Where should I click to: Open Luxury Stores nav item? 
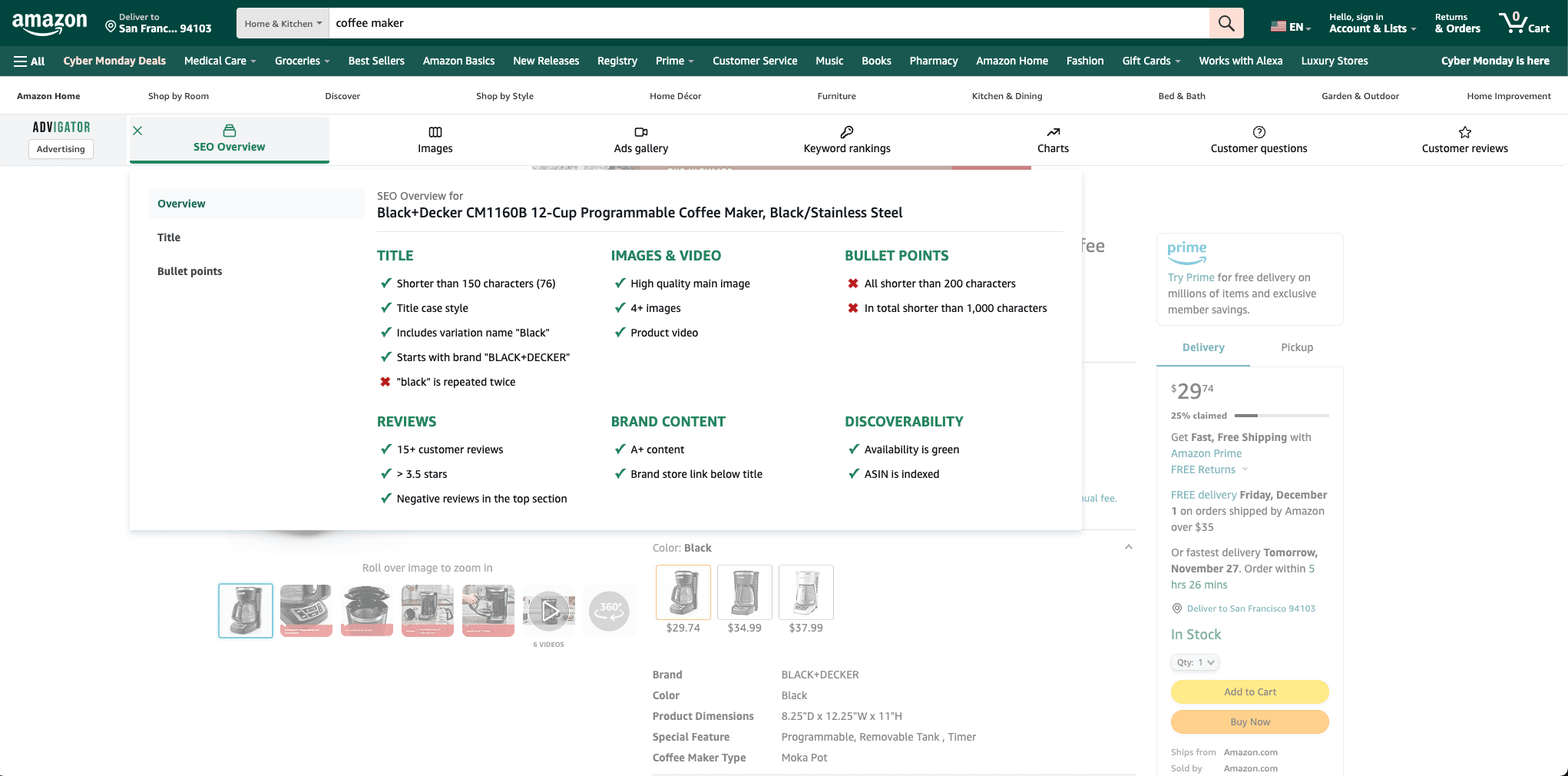[x=1335, y=61]
